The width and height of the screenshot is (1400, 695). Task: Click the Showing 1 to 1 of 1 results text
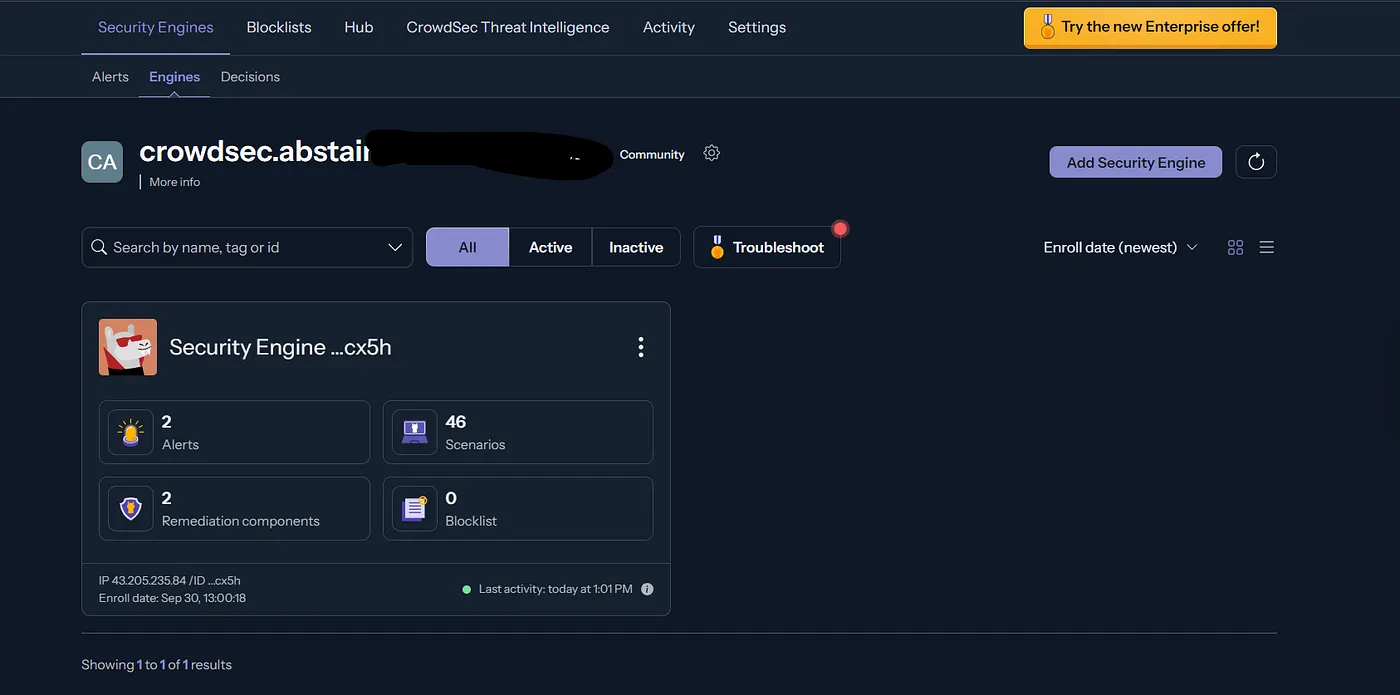tap(157, 664)
